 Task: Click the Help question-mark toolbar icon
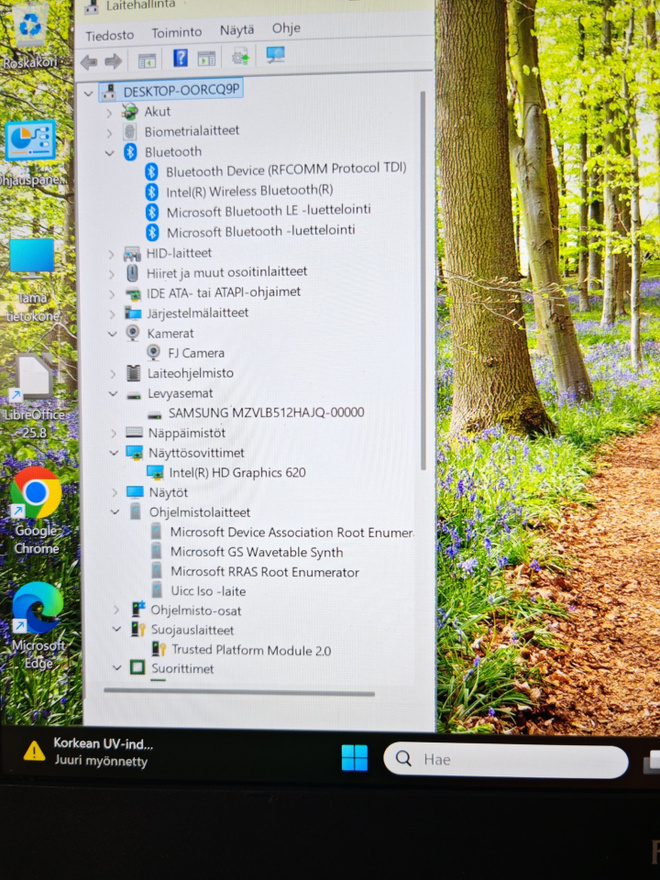[180, 58]
